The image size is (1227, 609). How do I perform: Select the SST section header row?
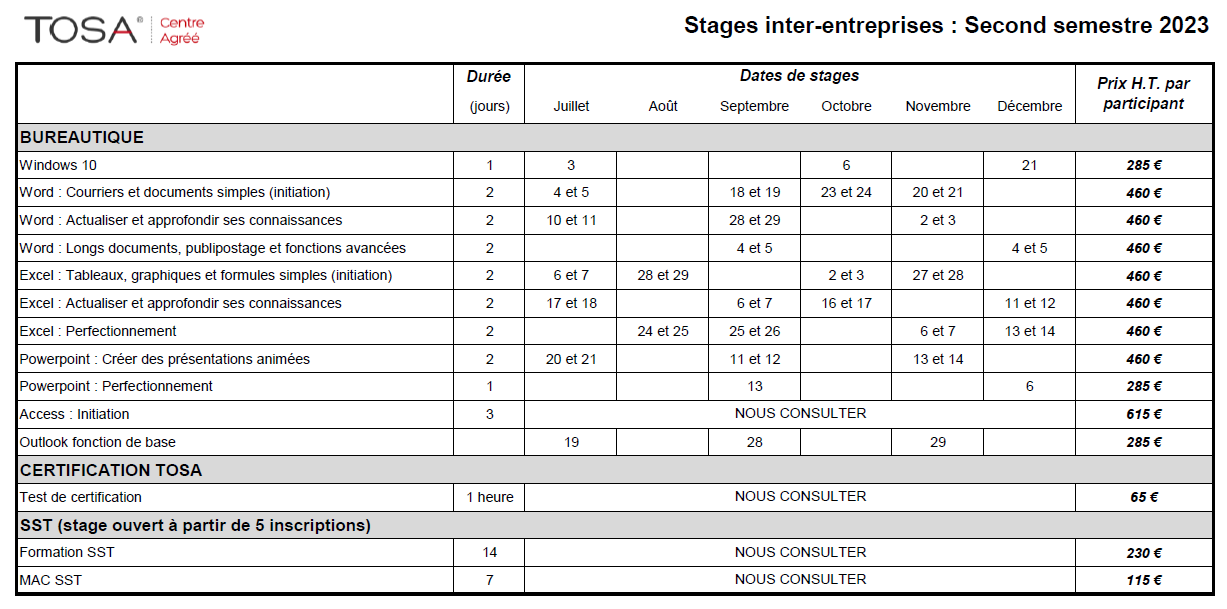pos(615,525)
